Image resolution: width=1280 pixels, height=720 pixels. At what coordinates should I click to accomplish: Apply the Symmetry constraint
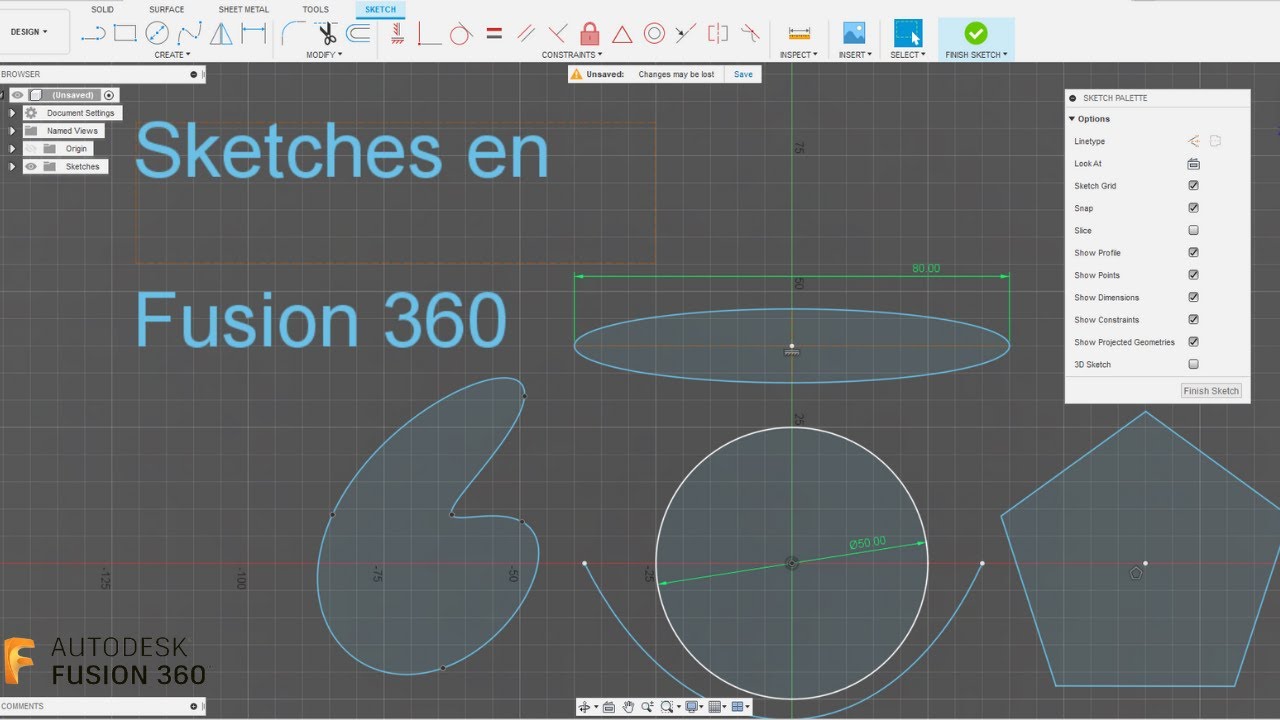pos(718,33)
